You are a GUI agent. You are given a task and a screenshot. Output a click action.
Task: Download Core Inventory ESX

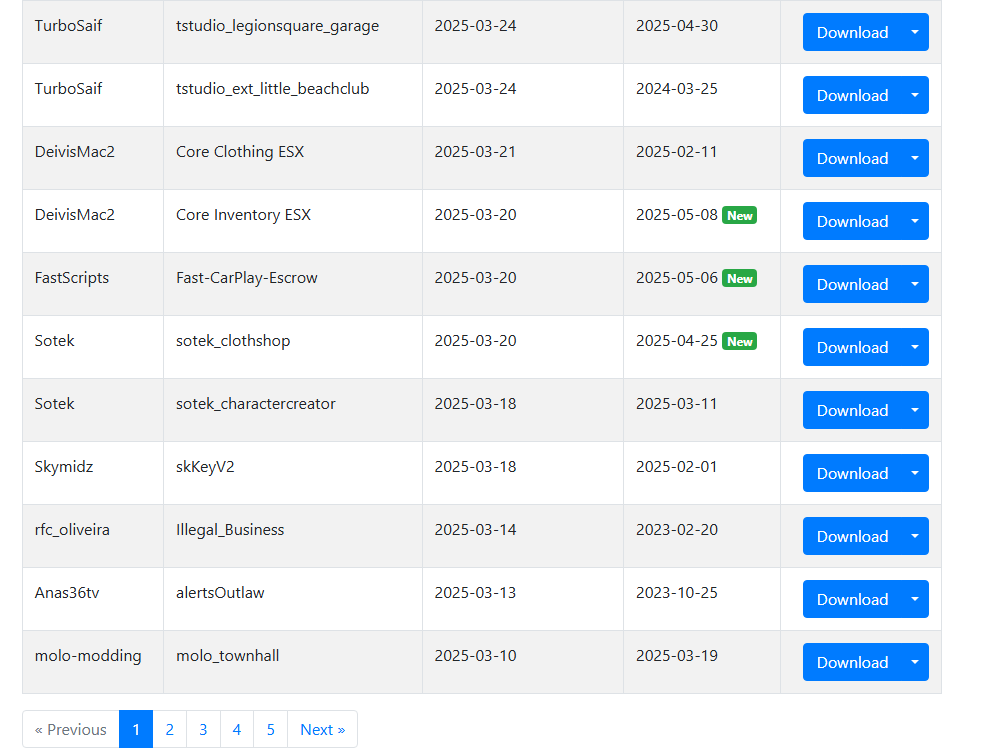[852, 221]
